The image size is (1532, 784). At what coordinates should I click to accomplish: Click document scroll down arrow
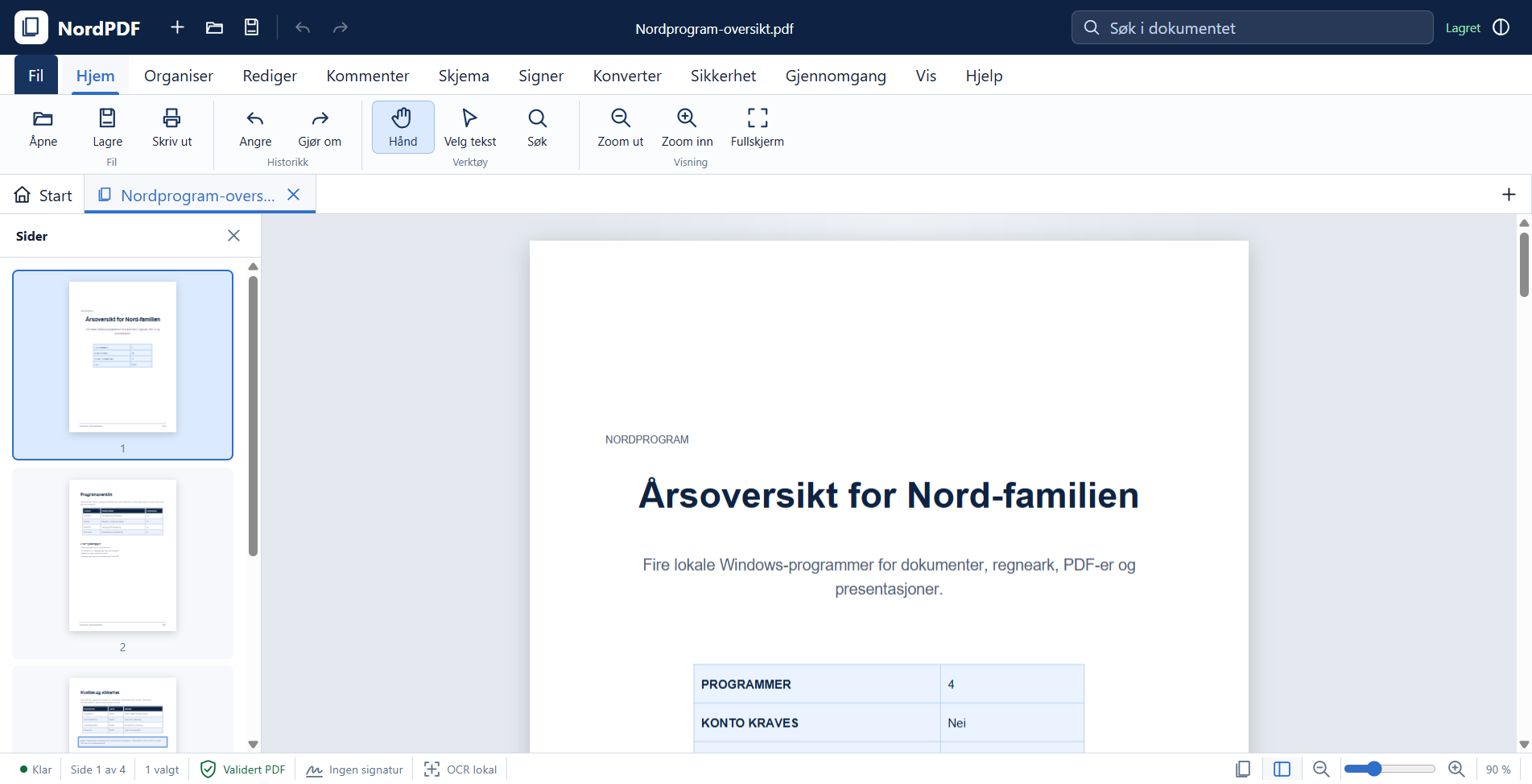coord(1524,745)
